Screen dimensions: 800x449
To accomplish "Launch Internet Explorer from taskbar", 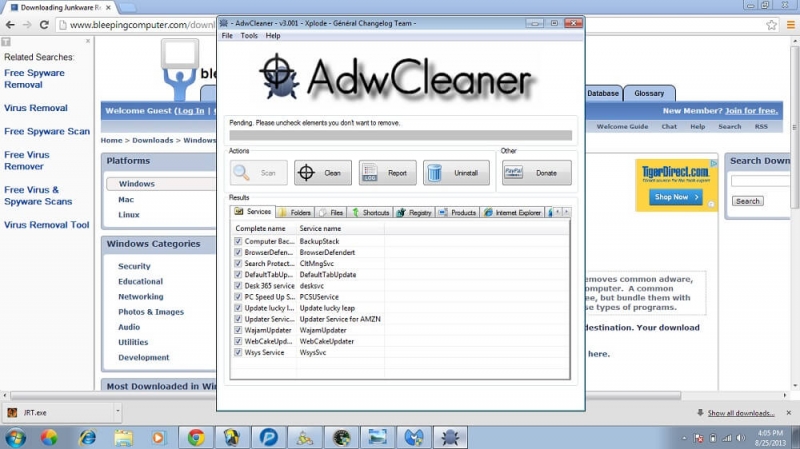I will [x=87, y=437].
